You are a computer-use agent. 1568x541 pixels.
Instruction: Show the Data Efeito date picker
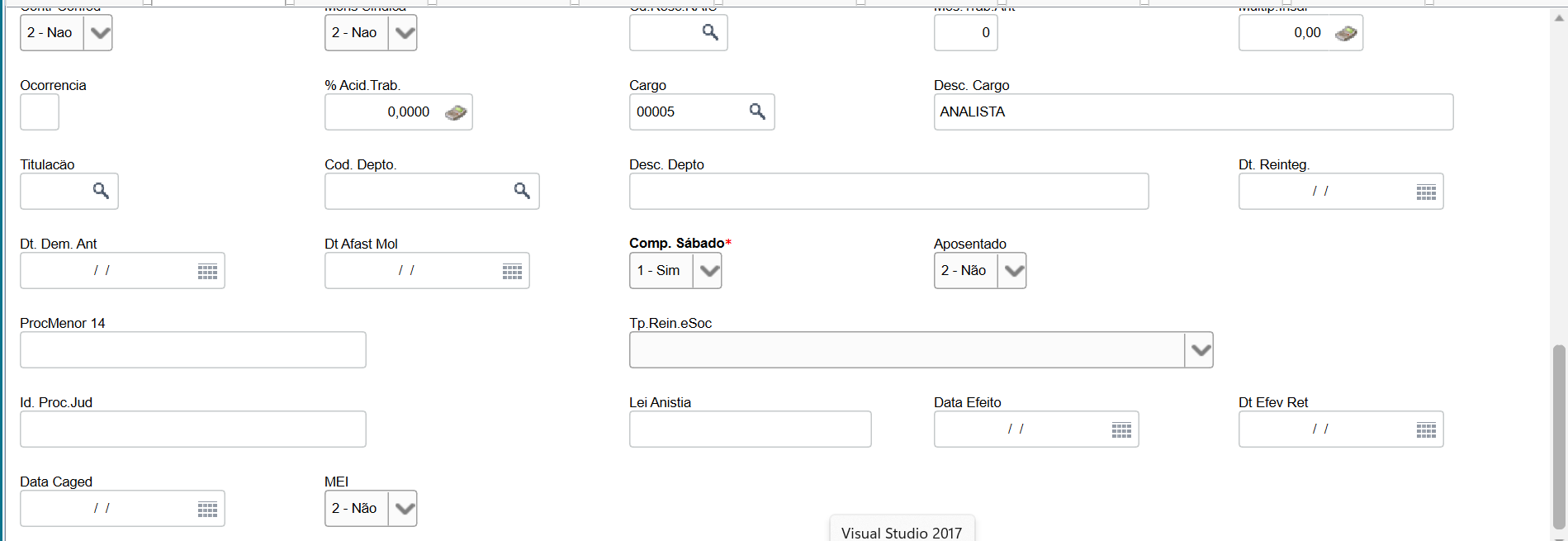1121,429
